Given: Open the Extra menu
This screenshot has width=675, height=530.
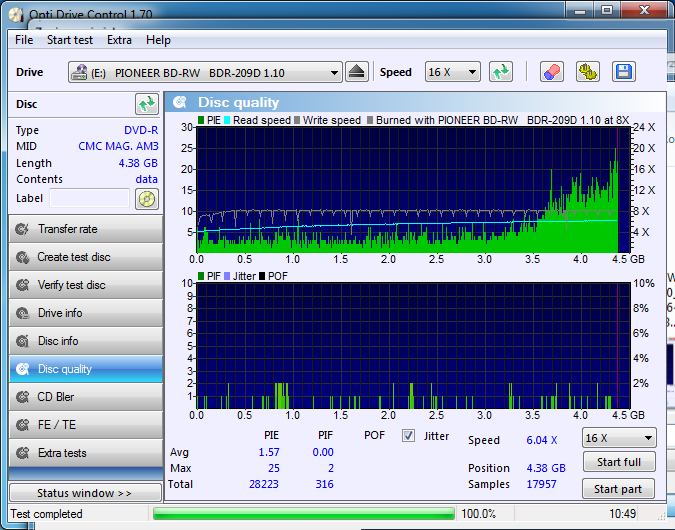Looking at the screenshot, I should coord(119,40).
